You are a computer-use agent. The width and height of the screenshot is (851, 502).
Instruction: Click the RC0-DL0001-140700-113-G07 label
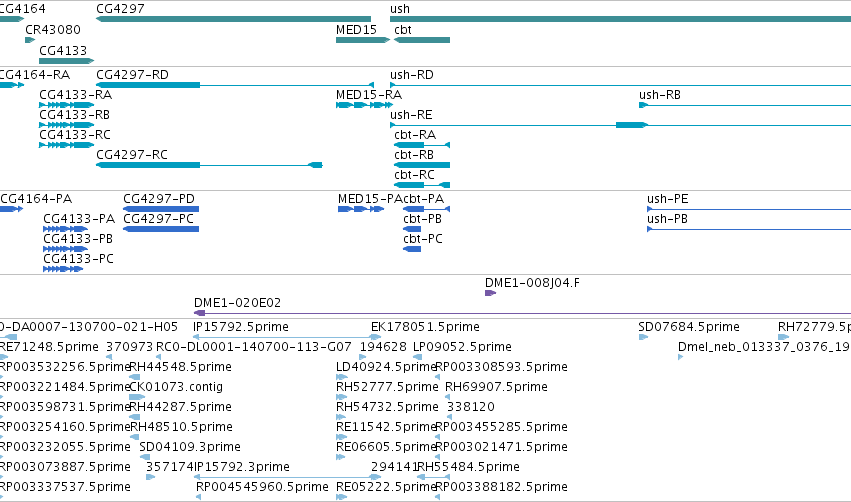[x=253, y=347]
